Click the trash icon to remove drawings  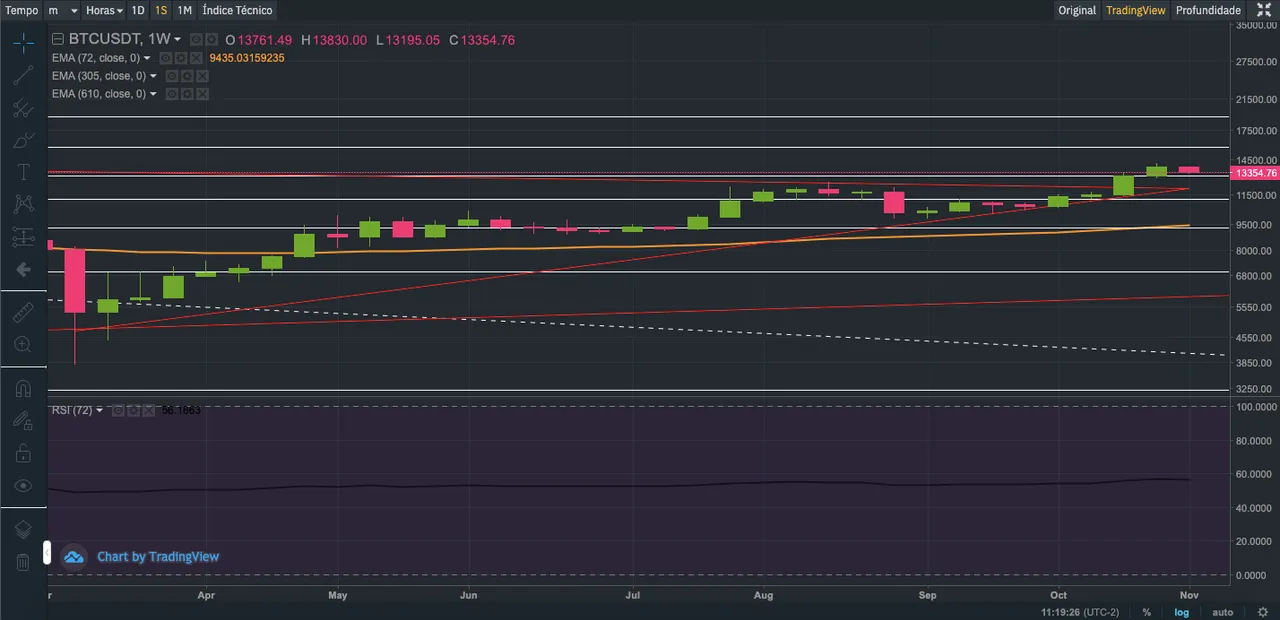[x=23, y=562]
